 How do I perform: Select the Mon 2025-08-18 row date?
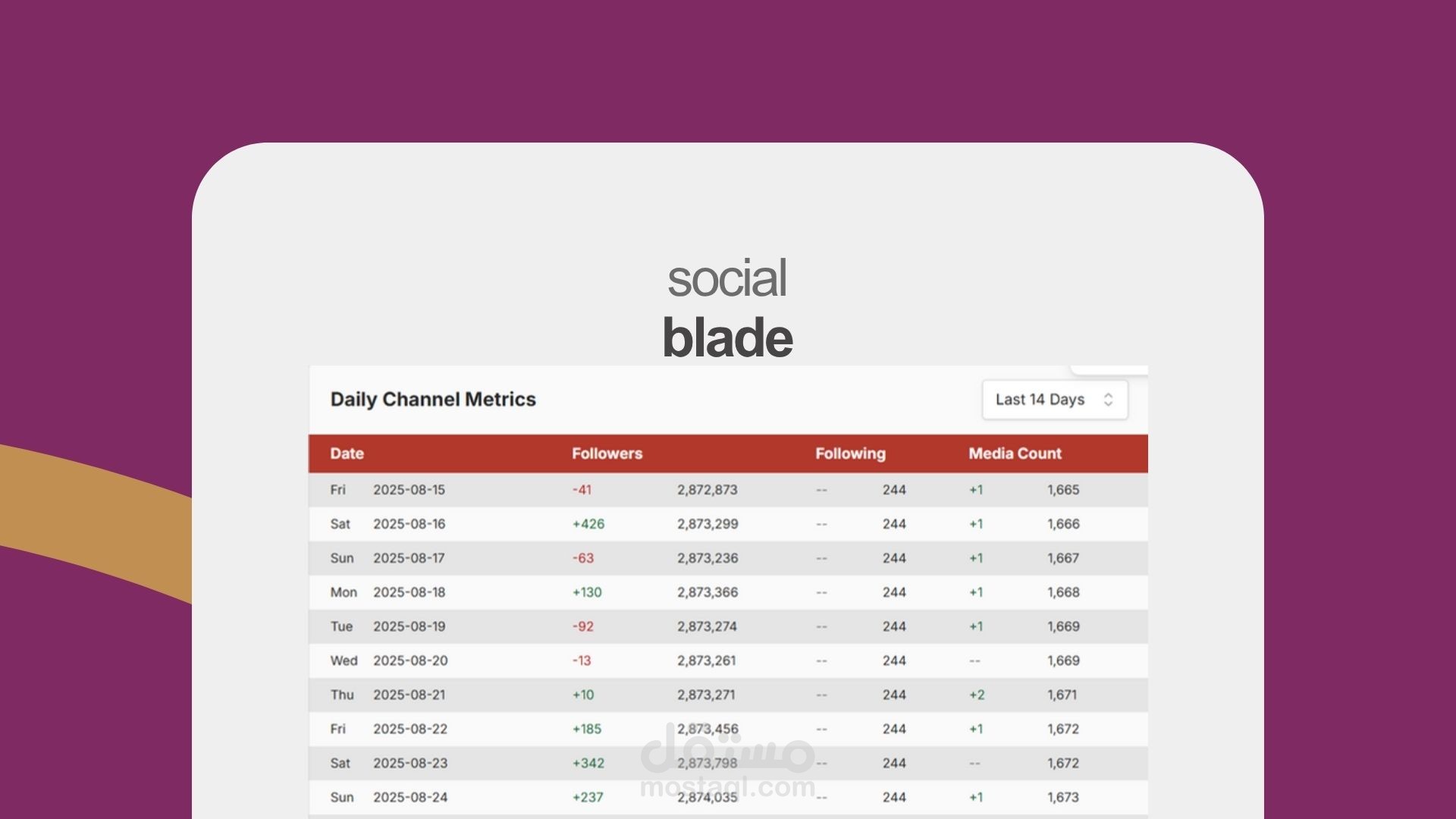tap(409, 592)
